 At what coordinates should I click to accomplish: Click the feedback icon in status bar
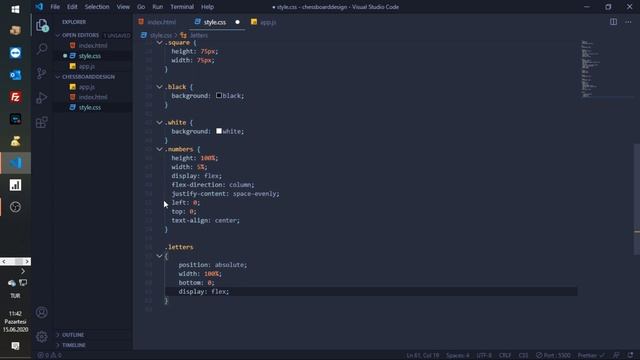tap(616, 355)
